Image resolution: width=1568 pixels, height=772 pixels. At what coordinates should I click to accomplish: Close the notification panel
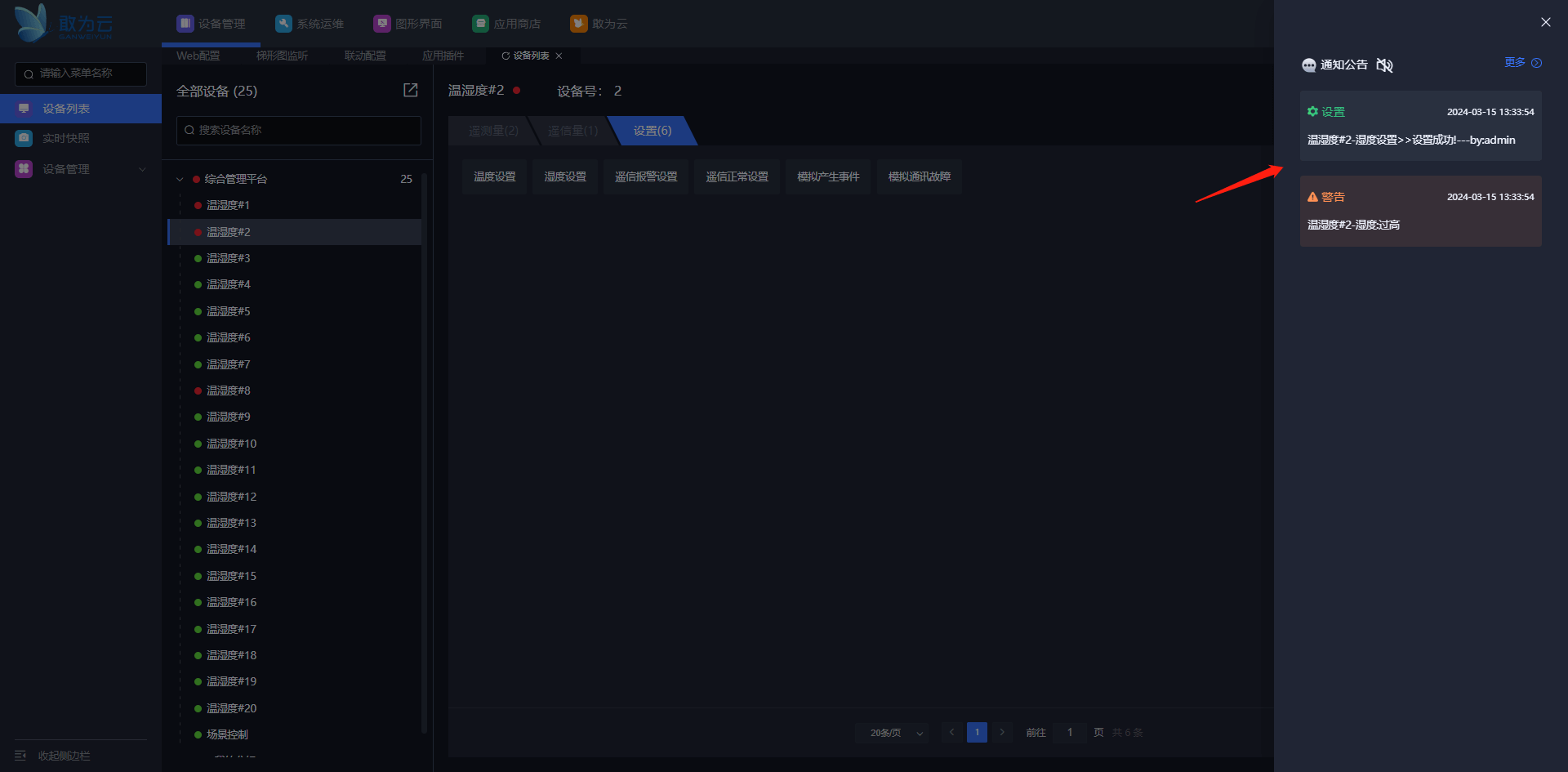[1546, 22]
